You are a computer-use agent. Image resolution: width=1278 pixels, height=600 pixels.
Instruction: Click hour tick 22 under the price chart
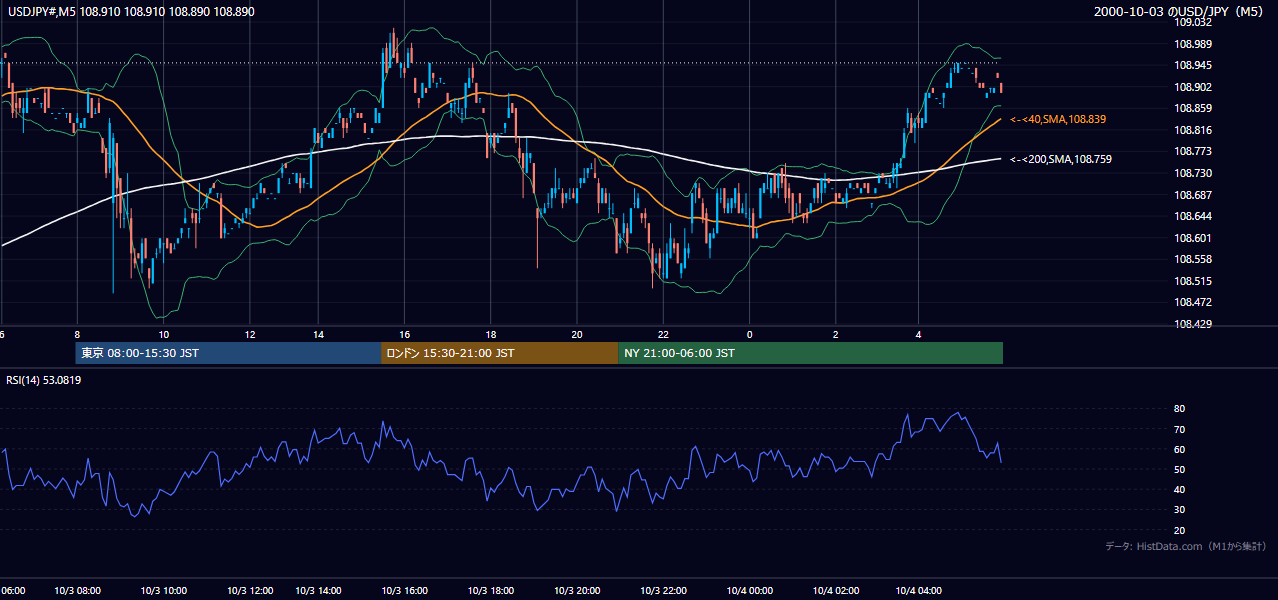pos(663,334)
